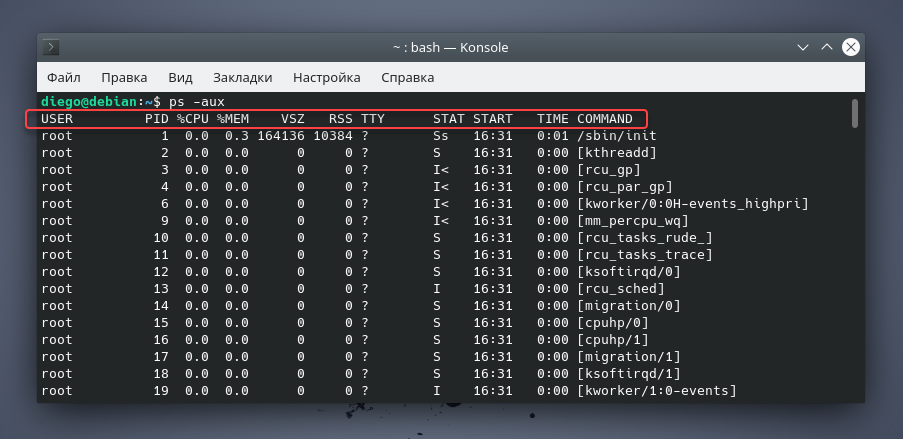Click the %CPU column header

click(193, 119)
